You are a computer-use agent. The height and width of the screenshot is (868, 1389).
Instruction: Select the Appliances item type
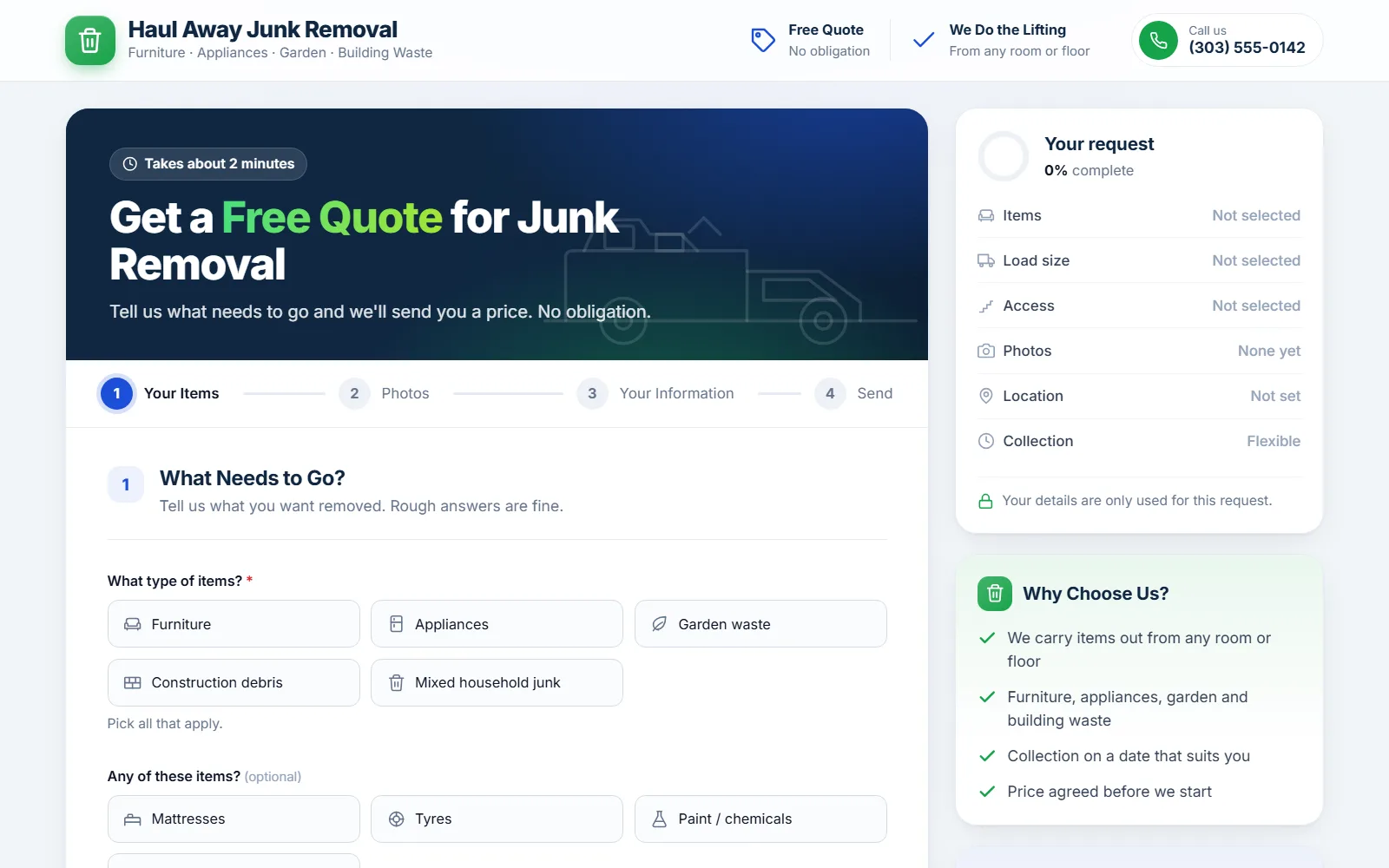pos(497,624)
